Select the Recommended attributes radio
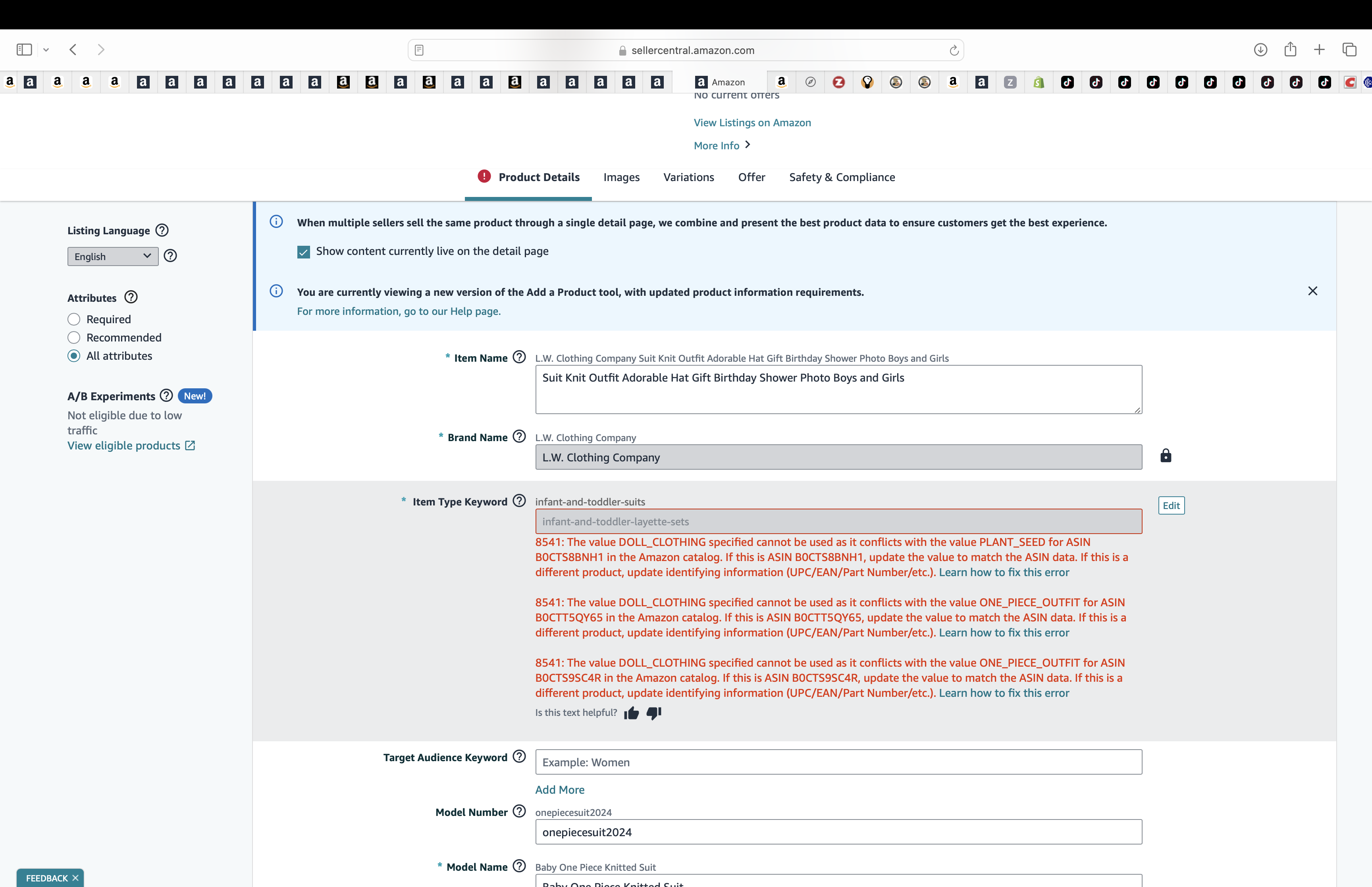The height and width of the screenshot is (887, 1372). pos(74,337)
